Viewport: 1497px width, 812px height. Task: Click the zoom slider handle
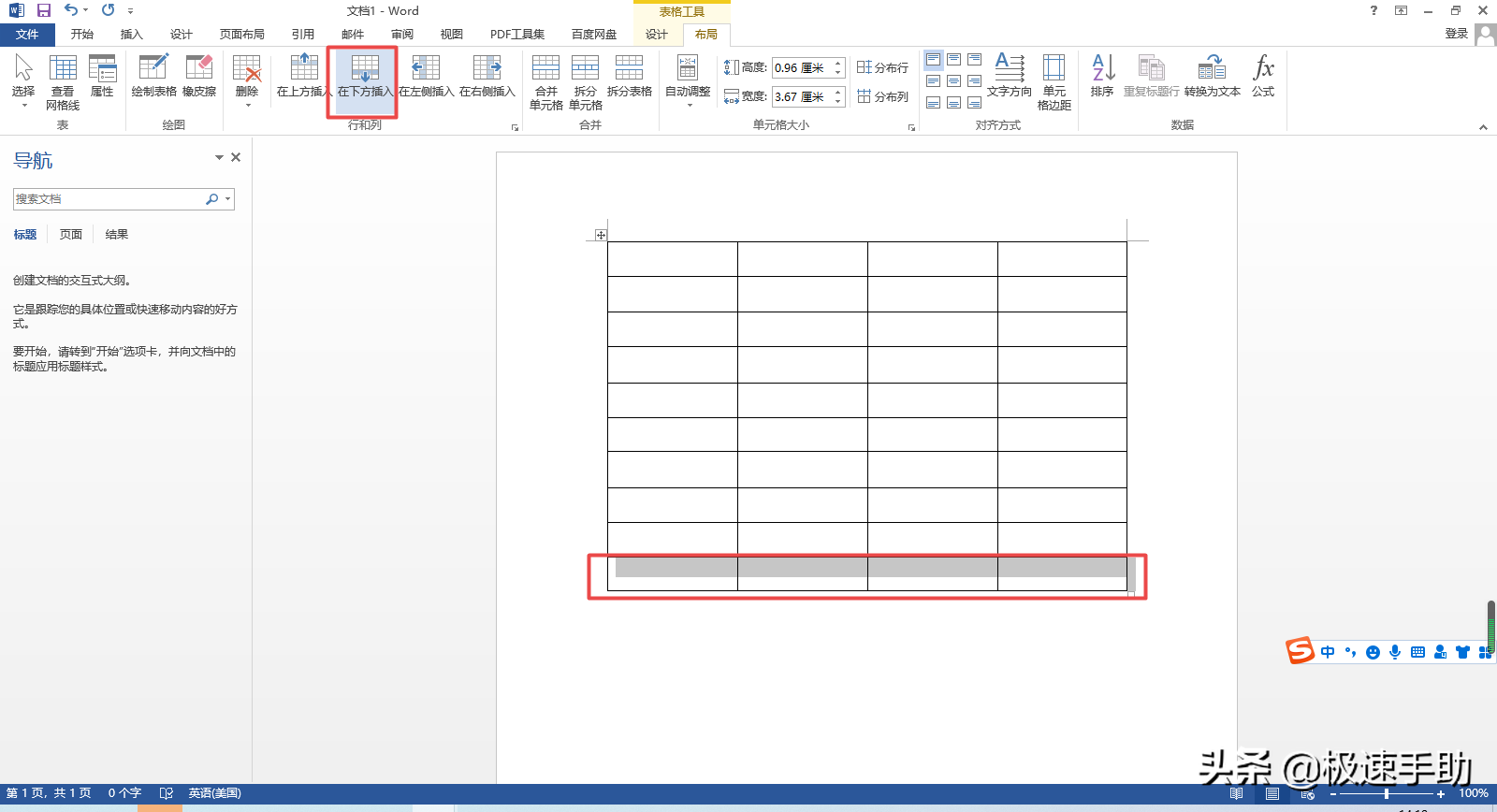(x=1386, y=794)
